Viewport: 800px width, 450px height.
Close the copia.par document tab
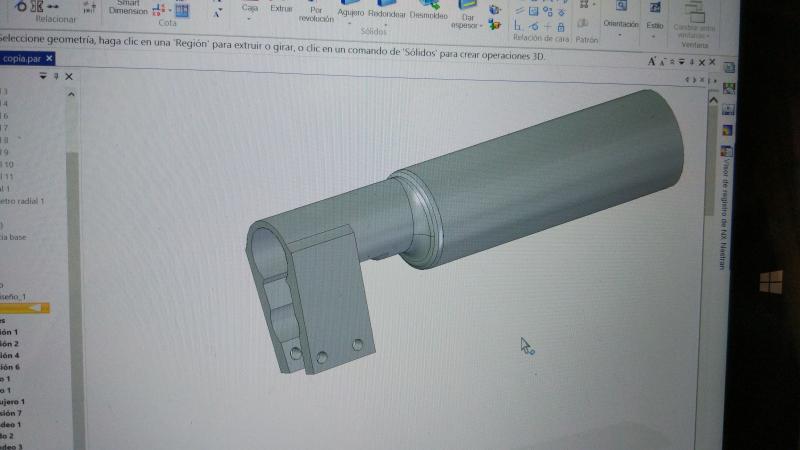click(49, 59)
